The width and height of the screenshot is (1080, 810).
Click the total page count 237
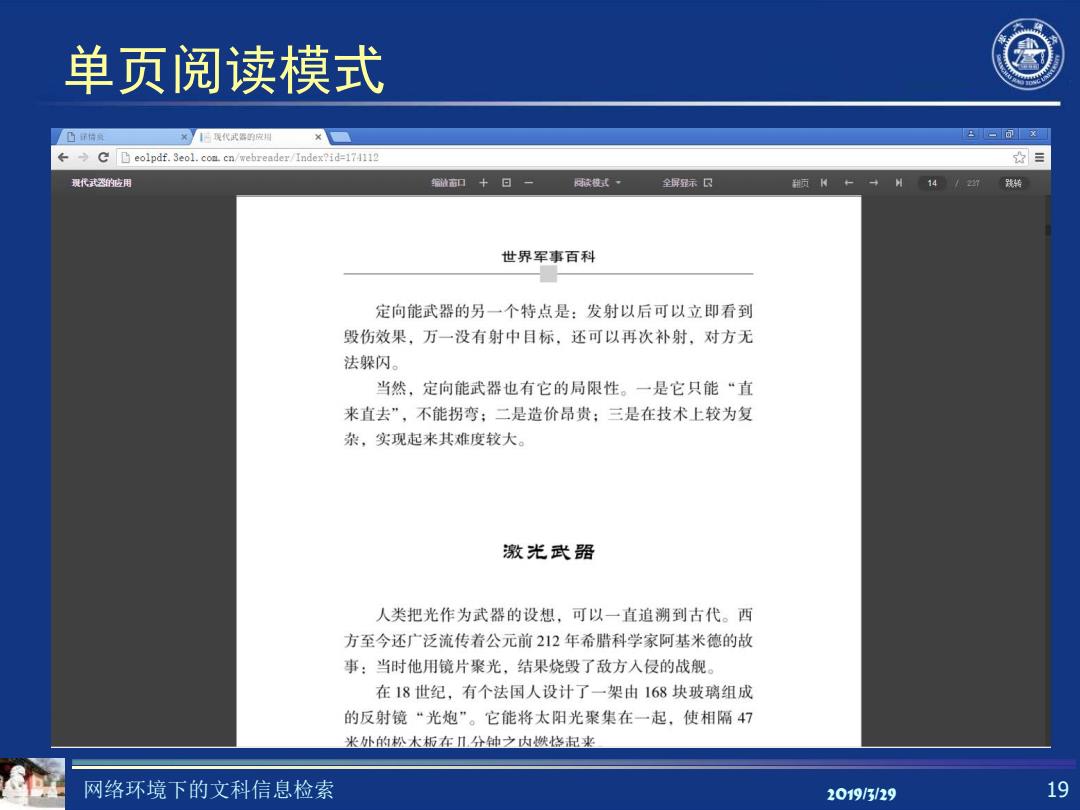click(x=973, y=183)
